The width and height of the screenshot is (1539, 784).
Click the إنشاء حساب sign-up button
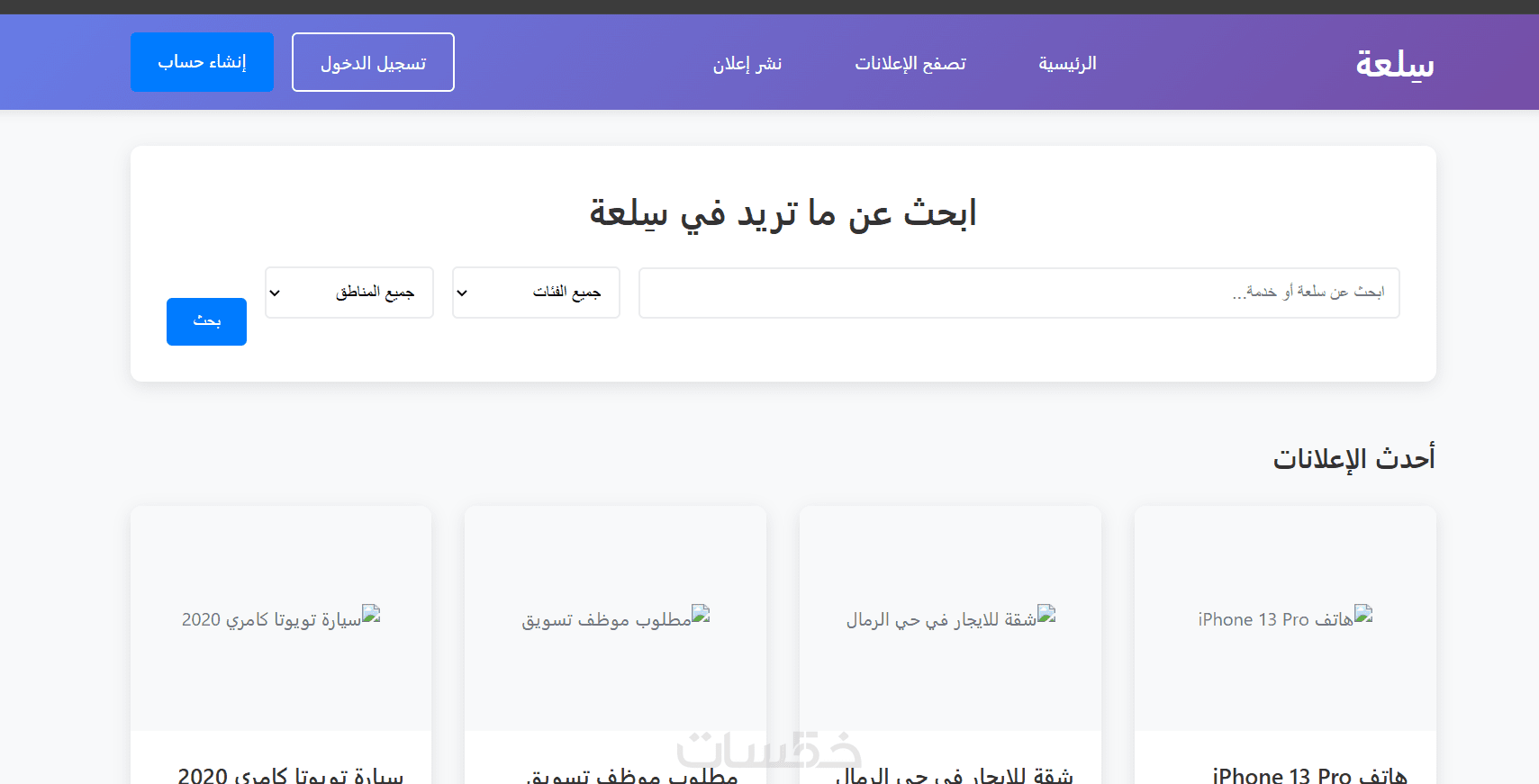(x=202, y=62)
